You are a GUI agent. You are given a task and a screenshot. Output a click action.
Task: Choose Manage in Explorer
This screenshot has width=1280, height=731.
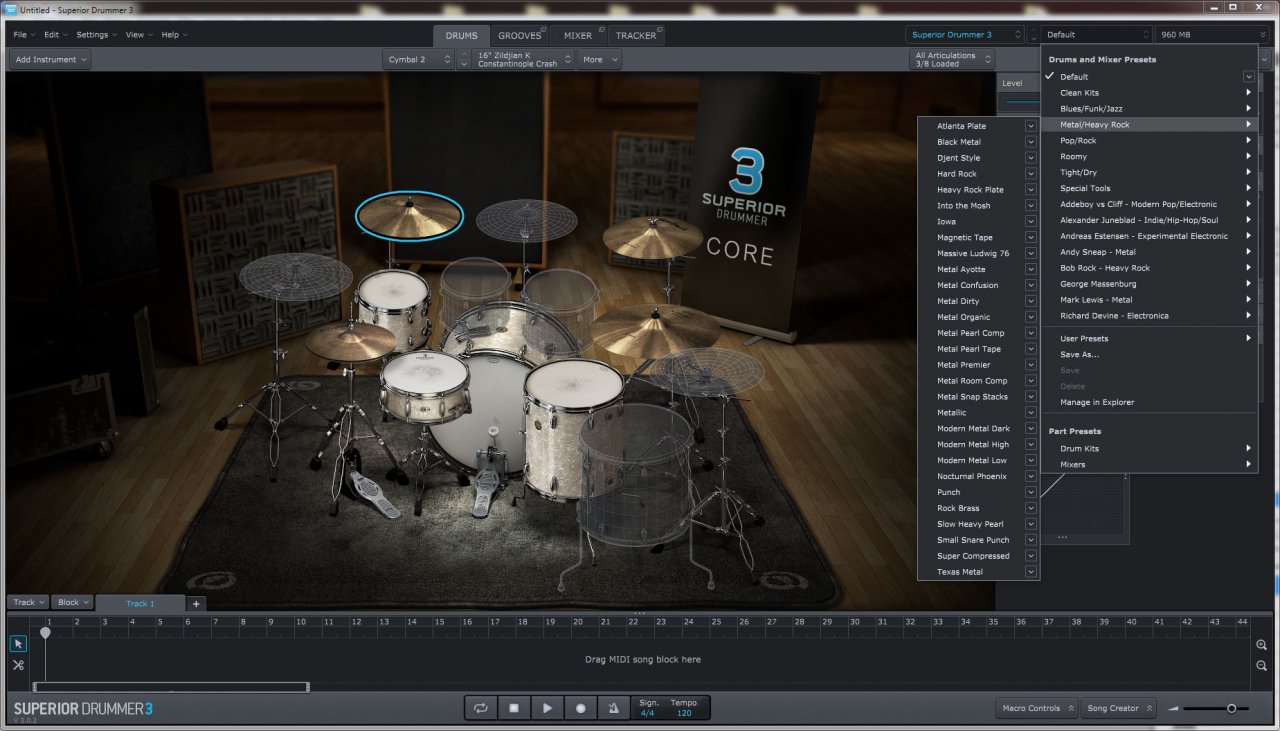[1097, 402]
